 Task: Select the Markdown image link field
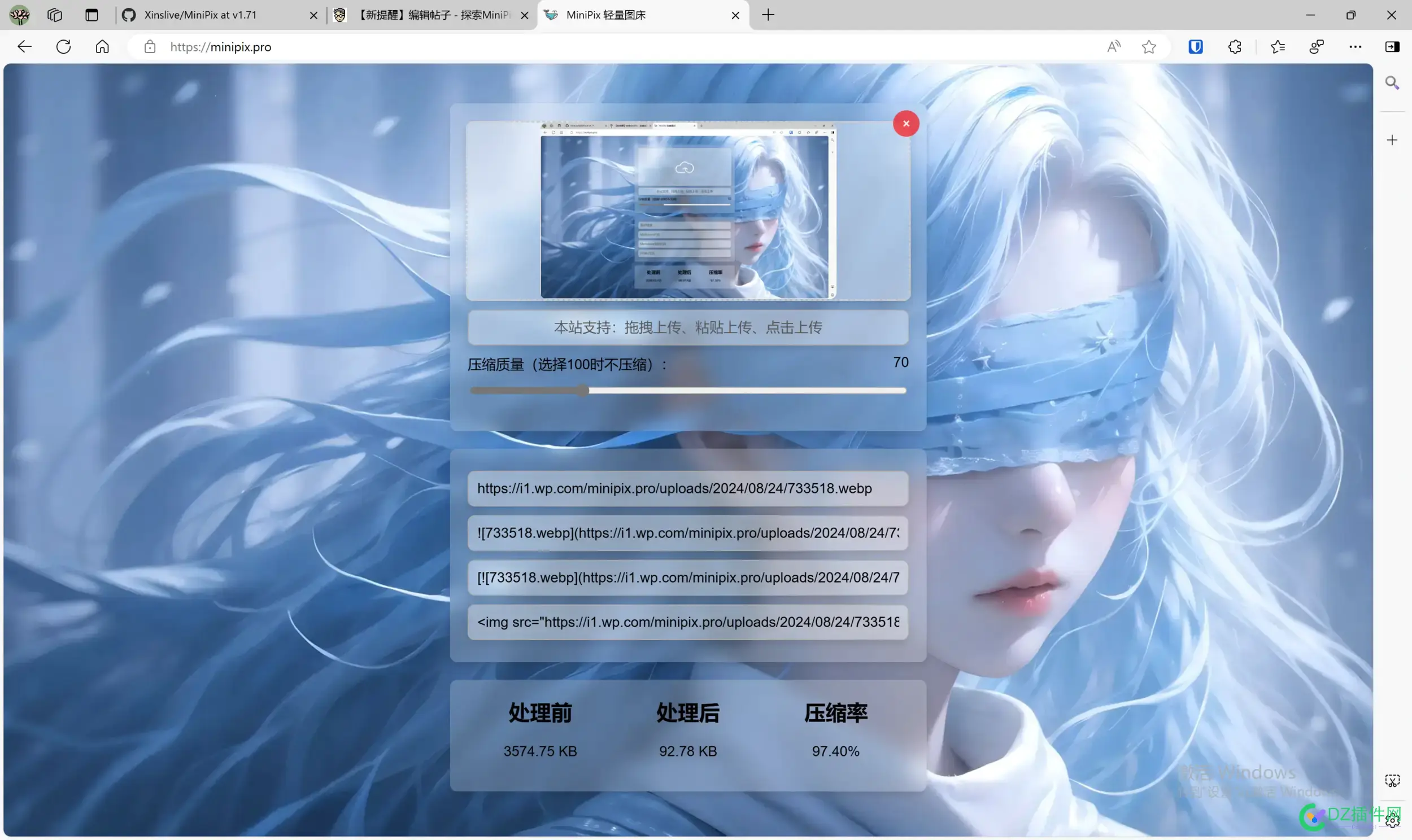point(688,533)
